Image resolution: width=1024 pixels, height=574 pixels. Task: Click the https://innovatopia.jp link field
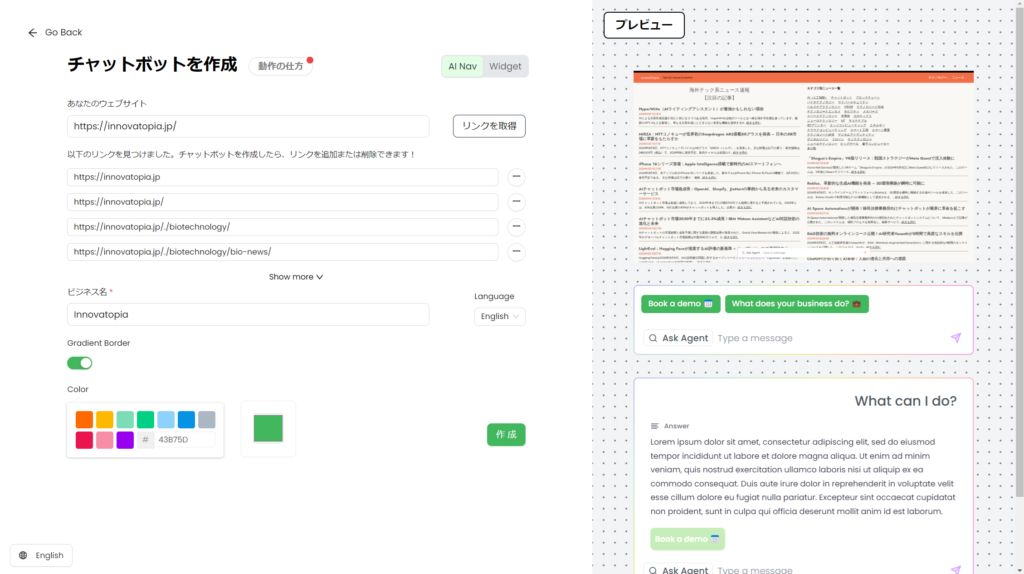pos(283,177)
